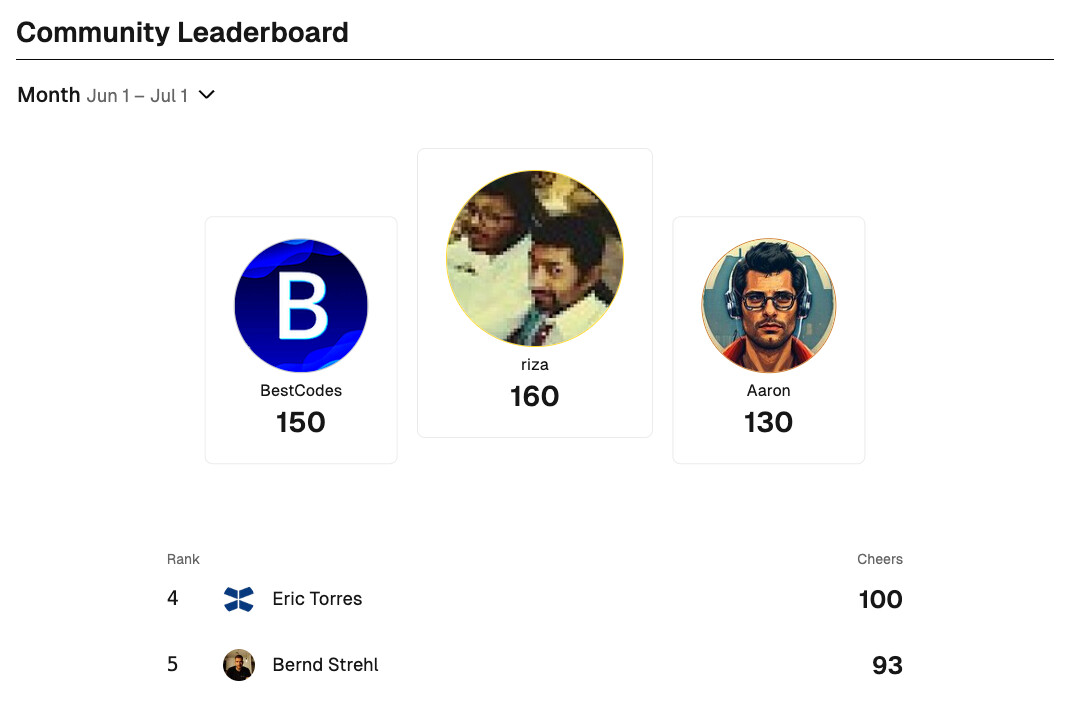Expand the Month date range chevron
Viewport: 1074px width, 707px height.
click(x=207, y=95)
